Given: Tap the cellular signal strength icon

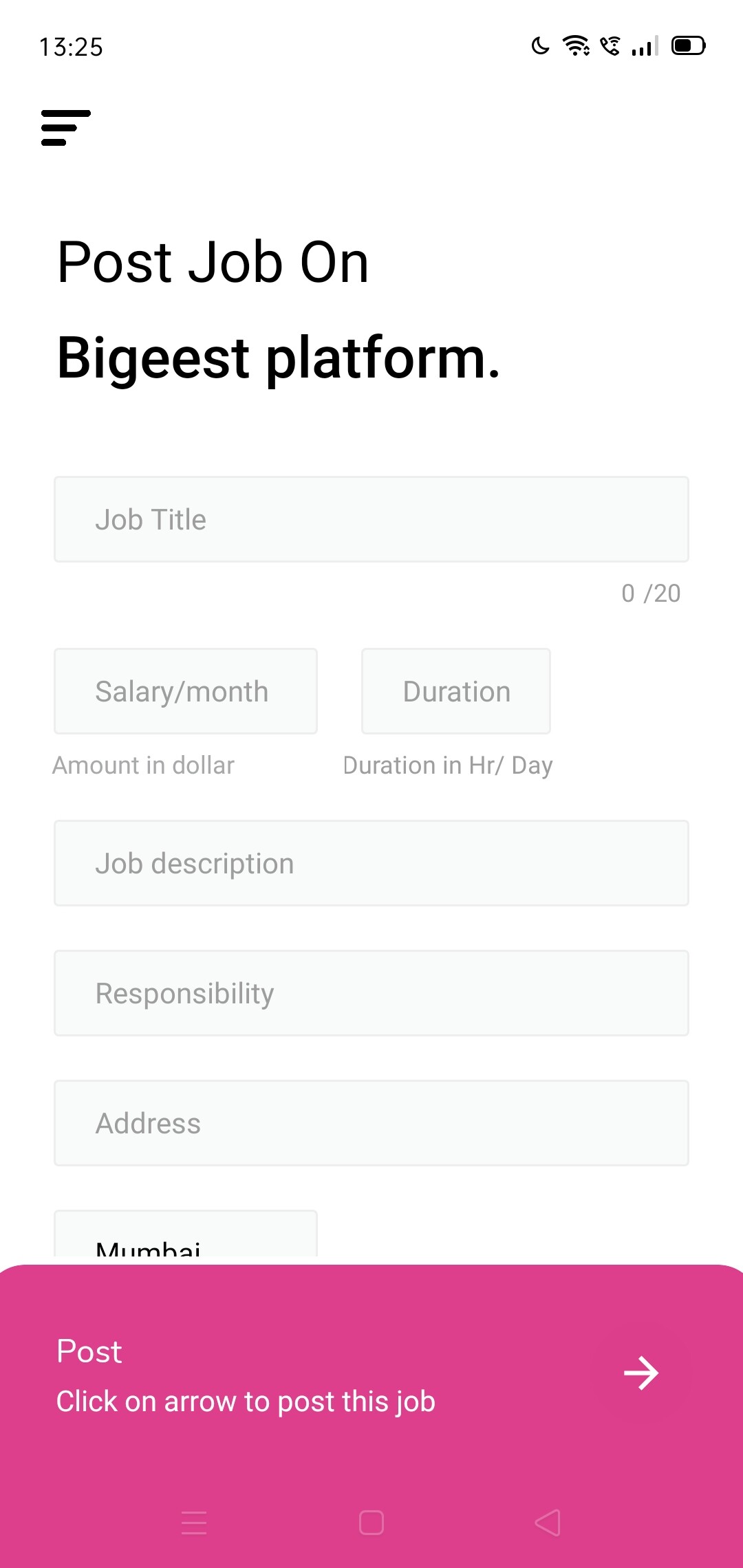Looking at the screenshot, I should pos(645,46).
